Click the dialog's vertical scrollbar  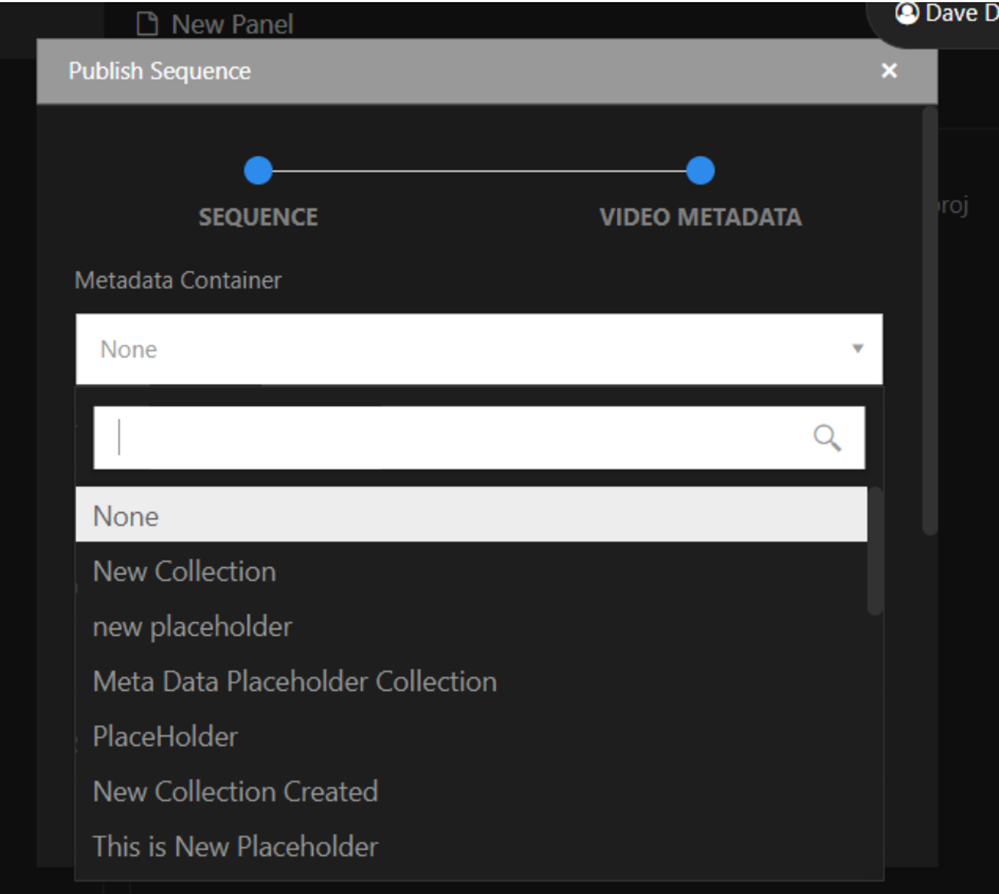click(x=930, y=321)
